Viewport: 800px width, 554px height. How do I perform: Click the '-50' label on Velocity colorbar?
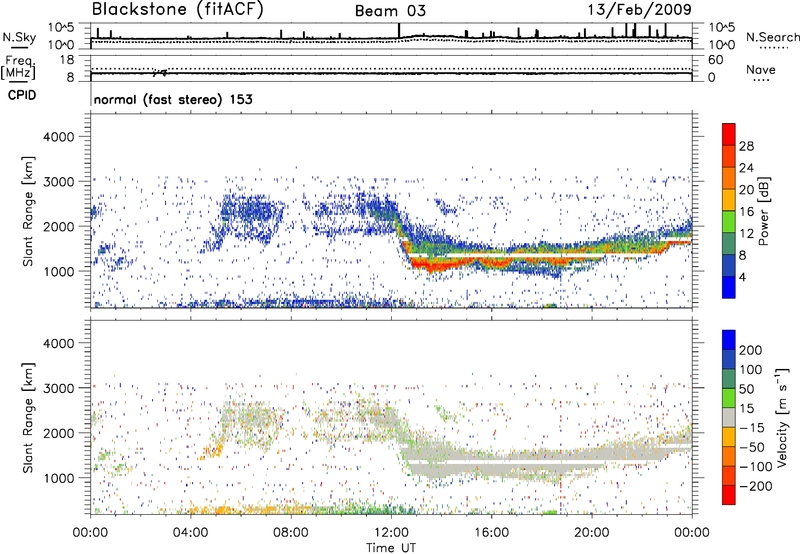coord(752,447)
